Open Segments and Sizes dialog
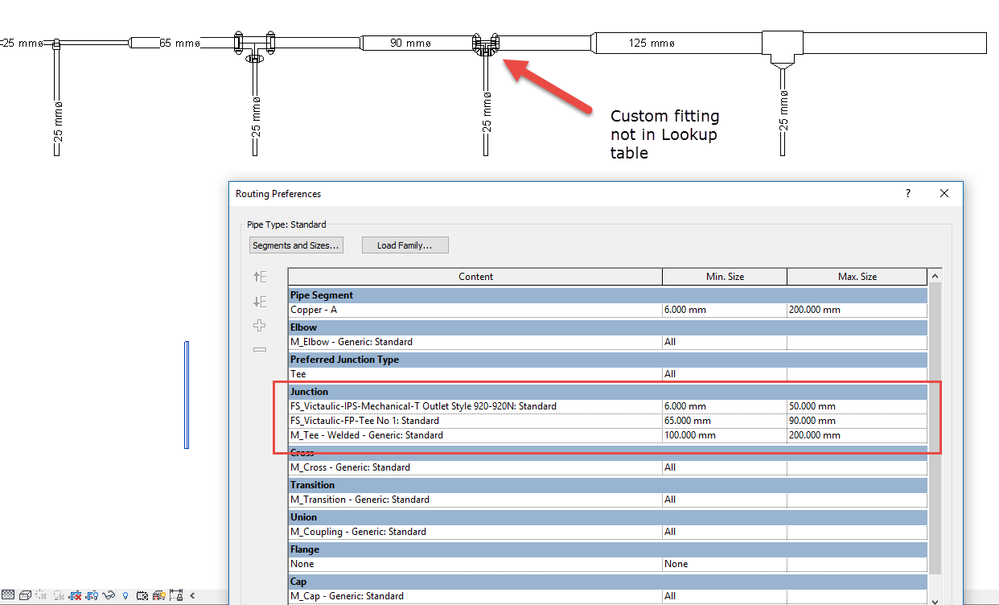The height and width of the screenshot is (605, 999). pos(296,245)
